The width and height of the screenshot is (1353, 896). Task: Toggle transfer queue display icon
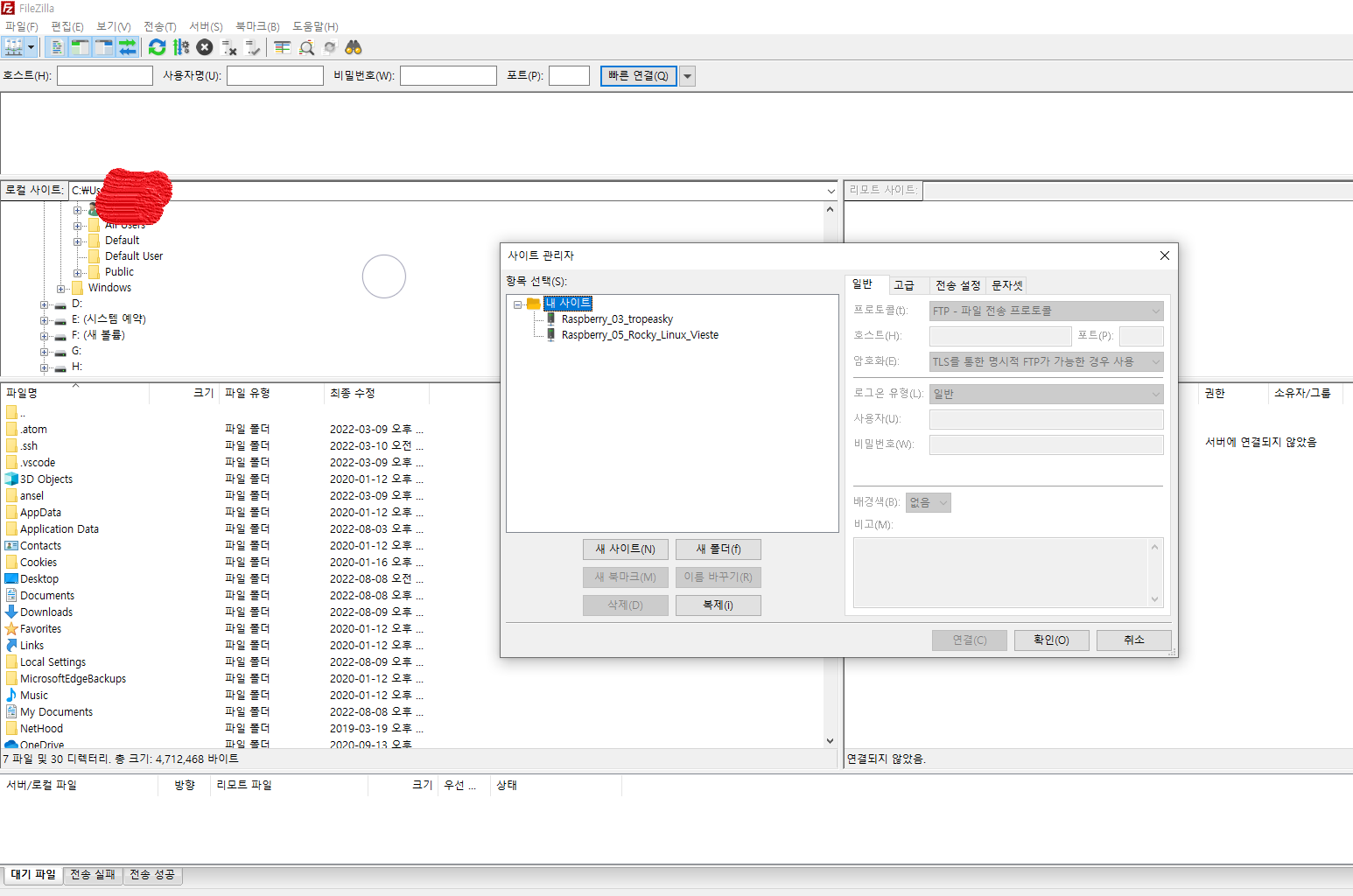(128, 47)
